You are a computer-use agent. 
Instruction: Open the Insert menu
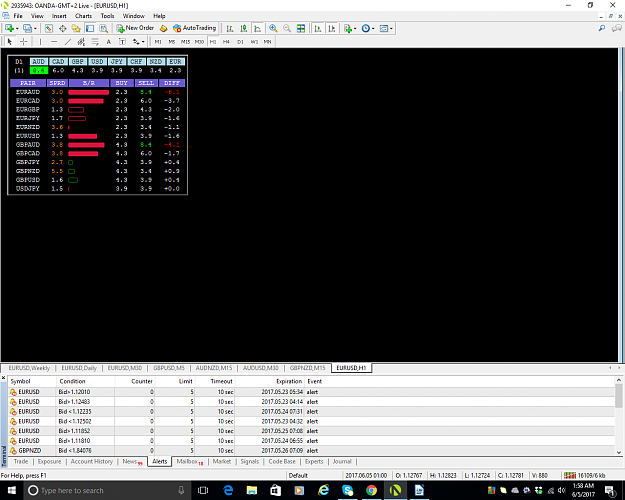coord(59,16)
